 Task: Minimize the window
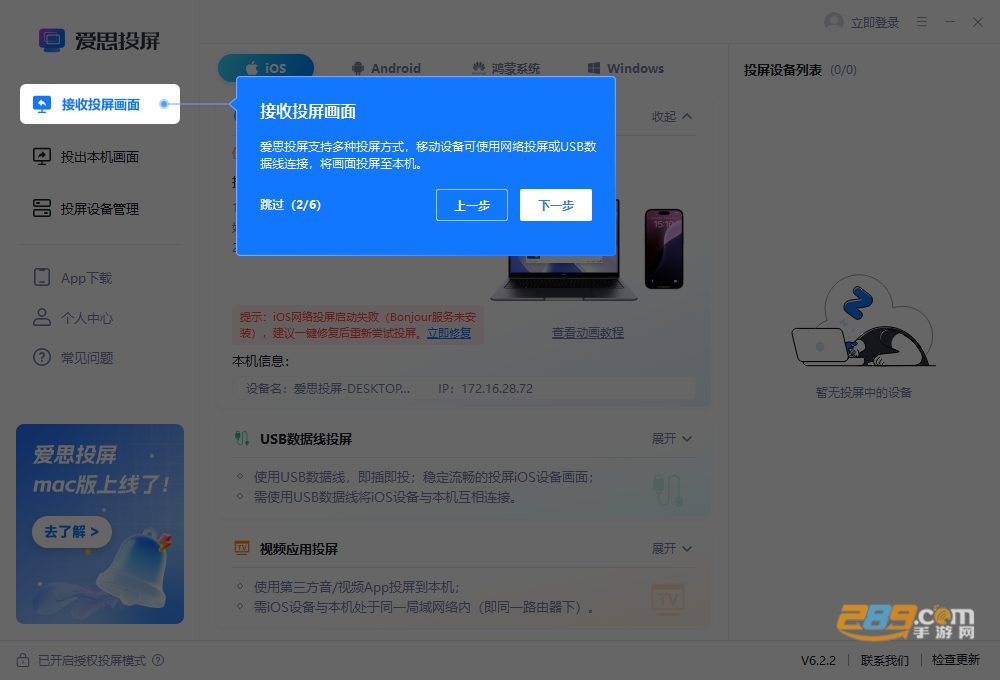click(x=950, y=22)
